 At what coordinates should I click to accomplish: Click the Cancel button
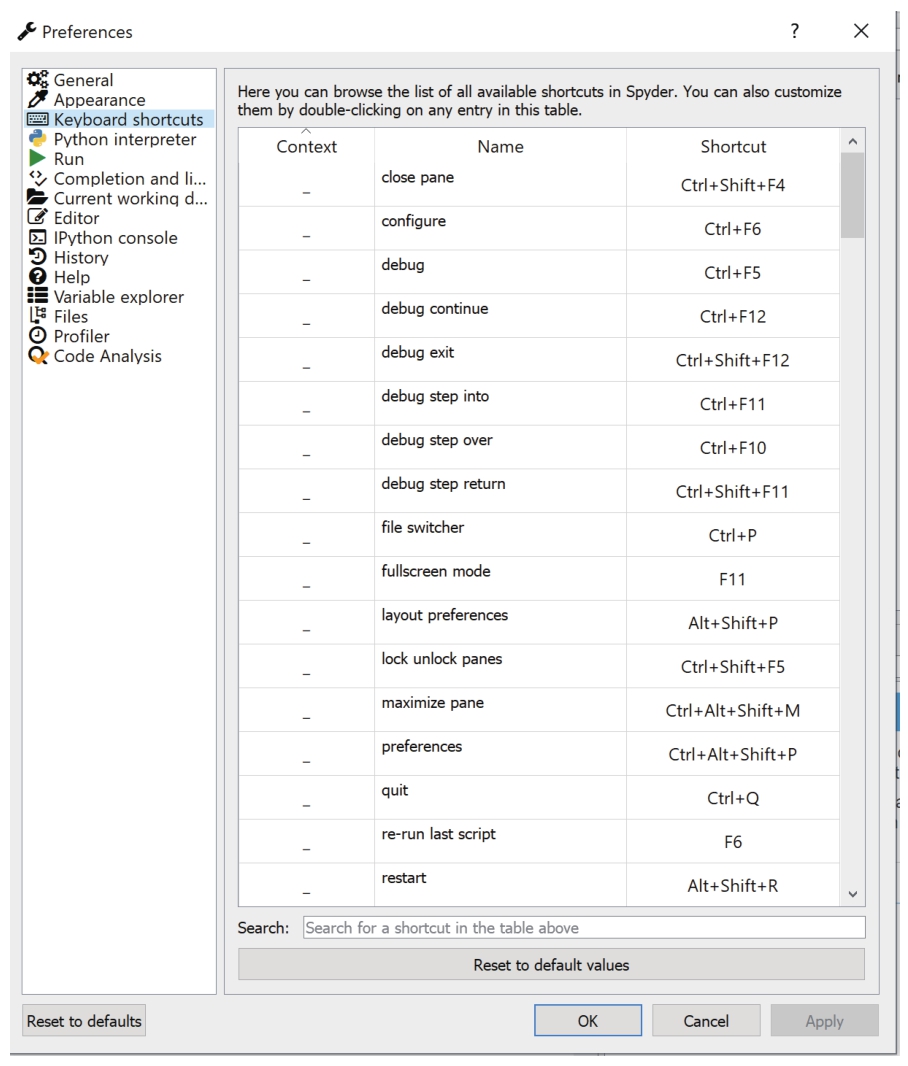pos(706,1021)
